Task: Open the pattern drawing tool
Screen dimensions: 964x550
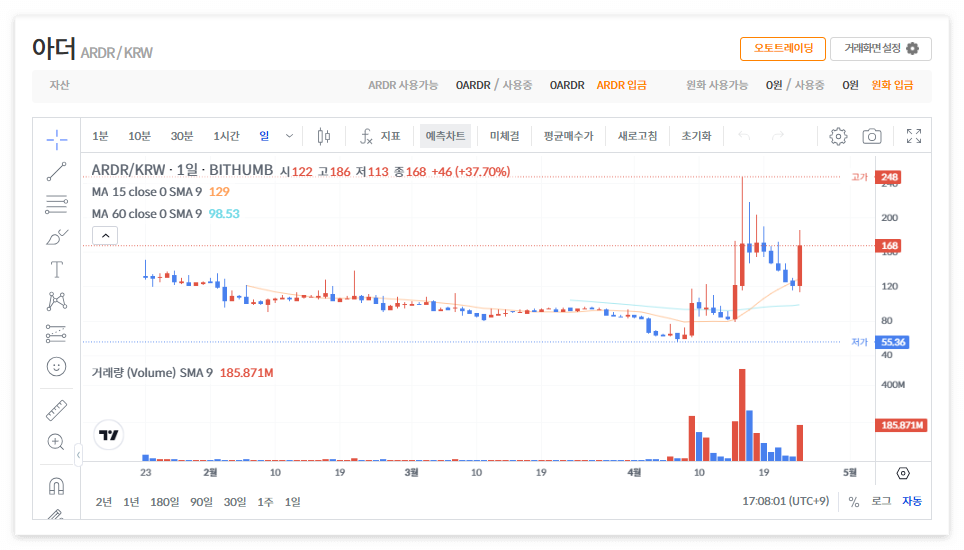Action: pyautogui.click(x=57, y=301)
